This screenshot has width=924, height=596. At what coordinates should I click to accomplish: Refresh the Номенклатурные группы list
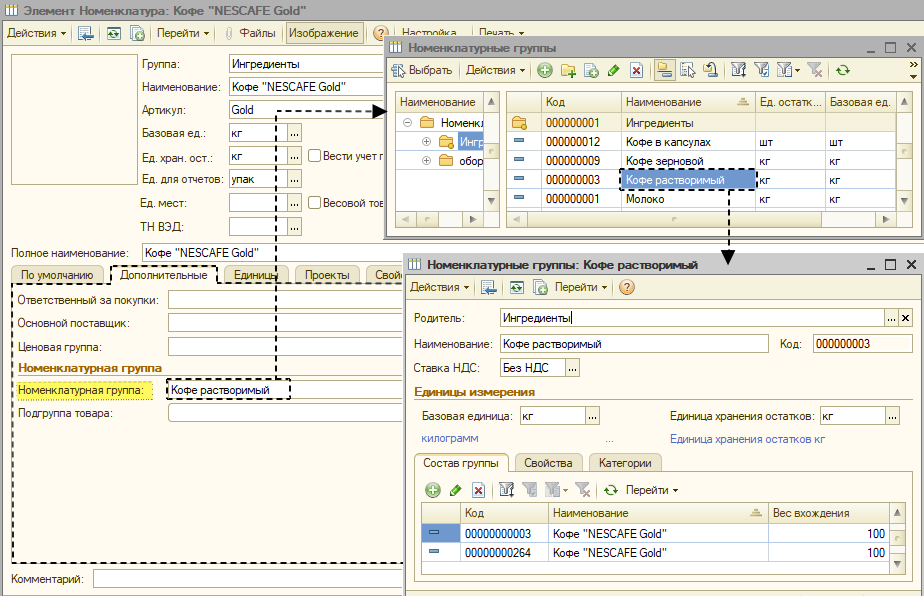843,71
